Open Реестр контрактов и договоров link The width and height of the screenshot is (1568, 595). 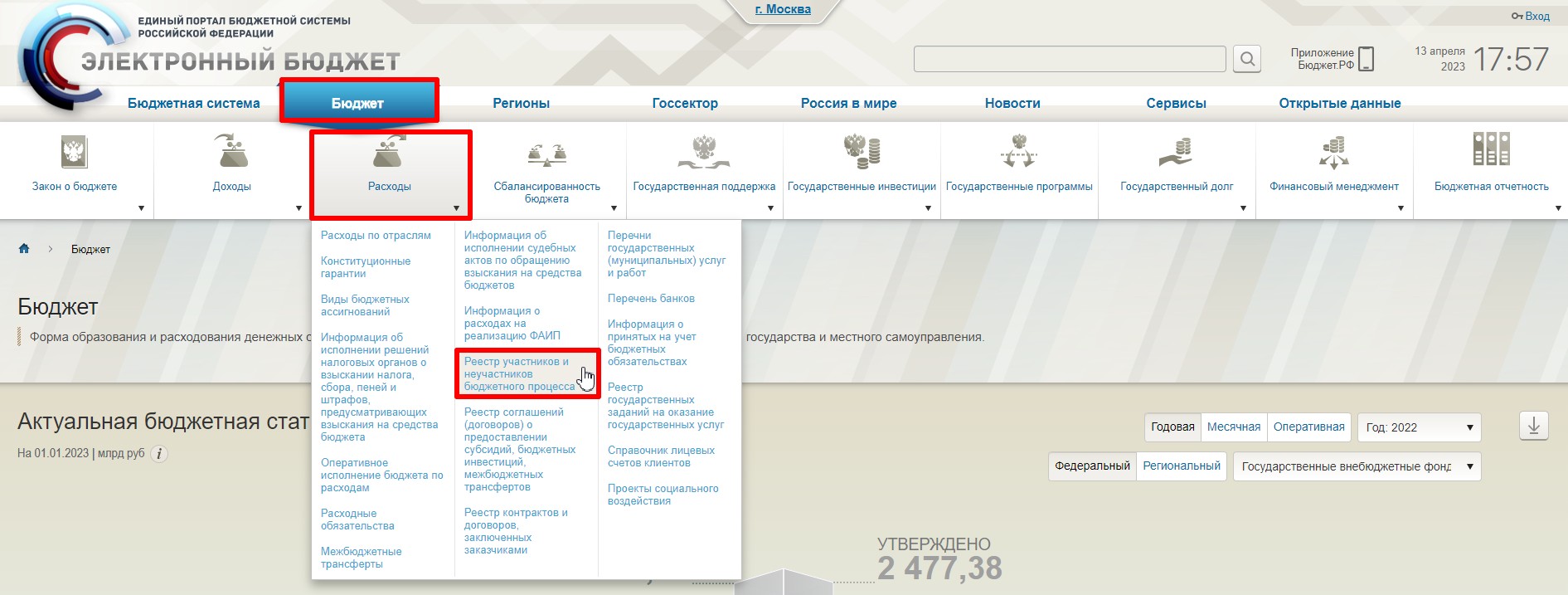click(516, 531)
